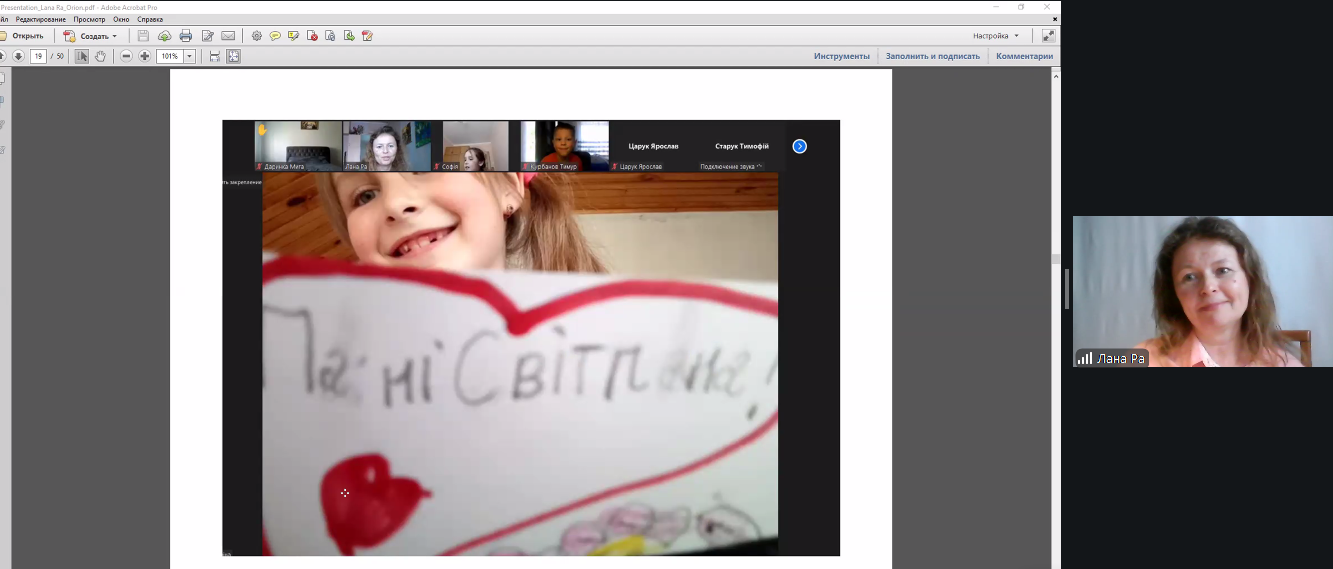Click the Старук Тимофій participant tile
The width and height of the screenshot is (1333, 569).
pos(741,146)
